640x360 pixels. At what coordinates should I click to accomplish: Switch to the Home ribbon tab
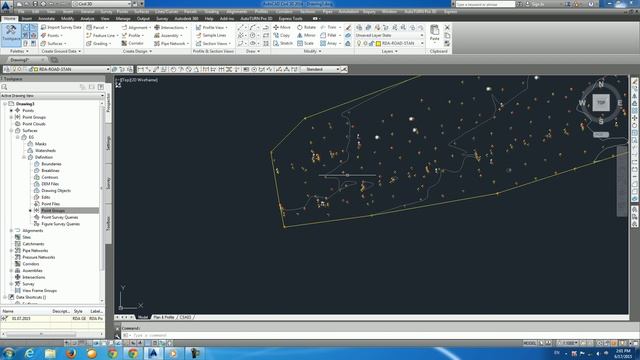[x=9, y=18]
